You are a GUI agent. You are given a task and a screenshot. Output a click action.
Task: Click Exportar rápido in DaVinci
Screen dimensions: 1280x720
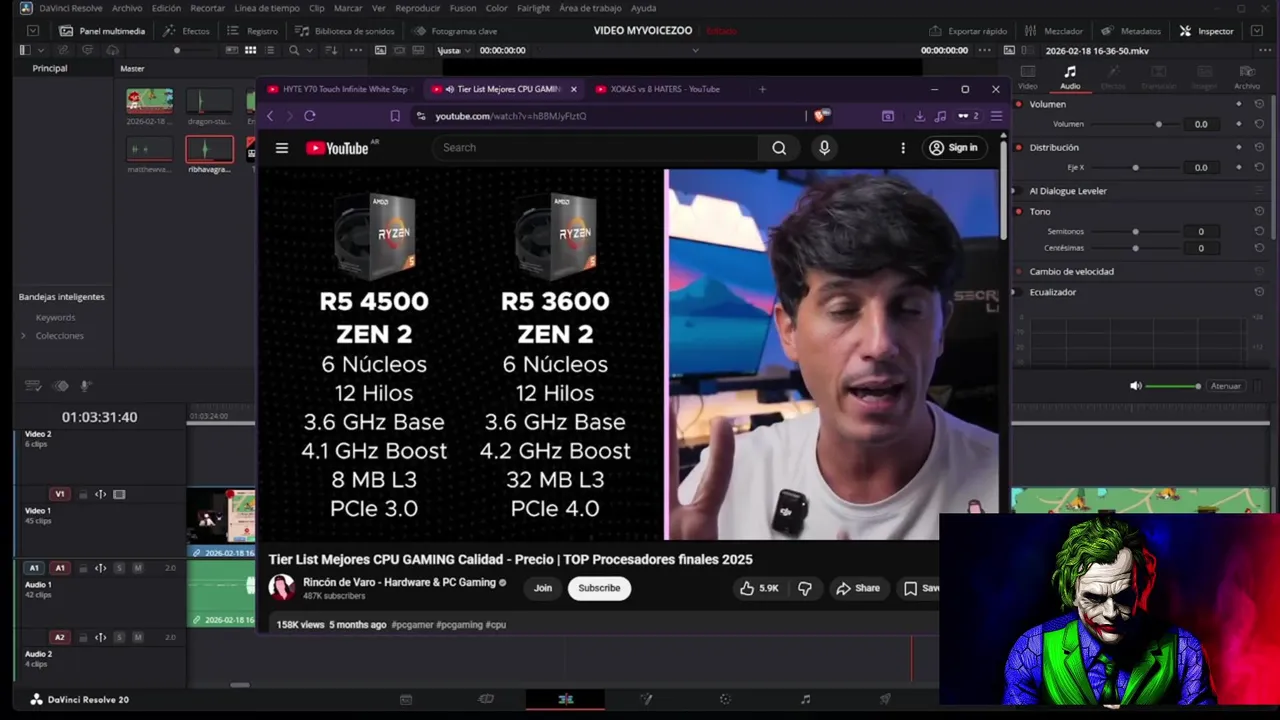[968, 31]
